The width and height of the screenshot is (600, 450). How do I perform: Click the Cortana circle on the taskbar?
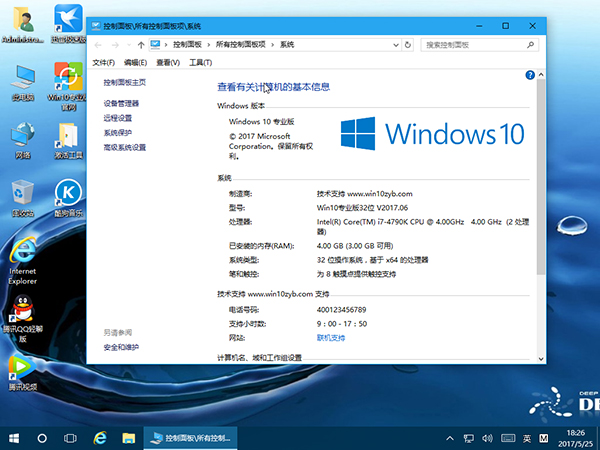(x=43, y=438)
